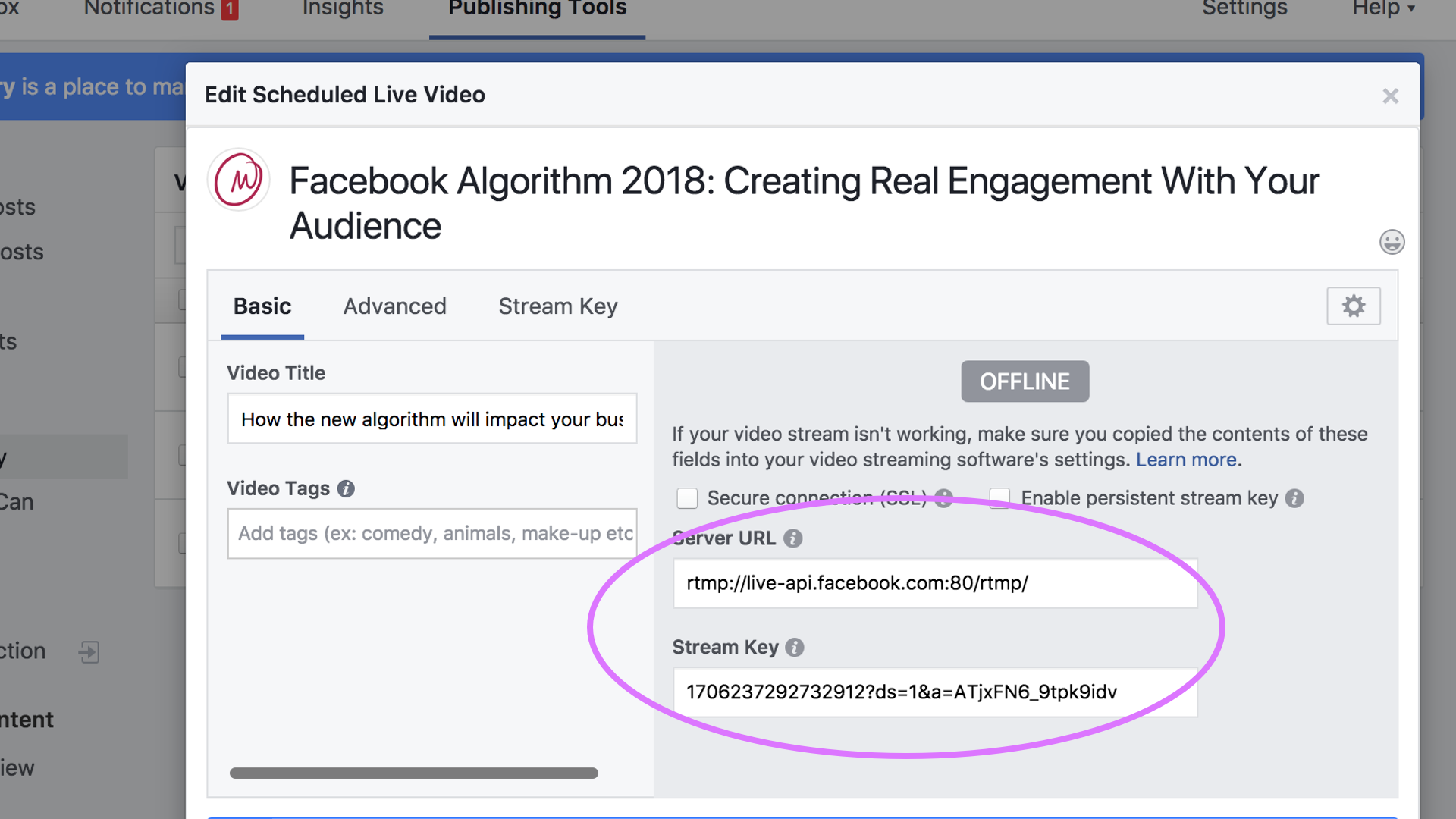Viewport: 1456px width, 819px height.
Task: Switch to the Advanced tab
Action: [x=394, y=306]
